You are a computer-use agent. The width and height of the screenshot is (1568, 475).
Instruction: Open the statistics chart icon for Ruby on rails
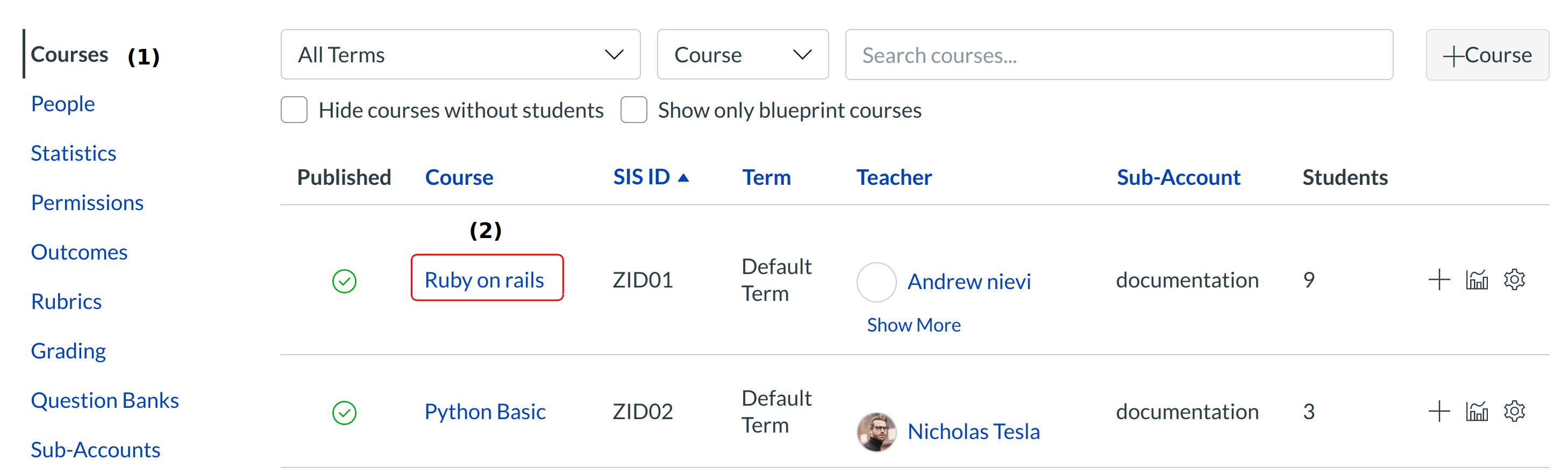tap(1477, 280)
